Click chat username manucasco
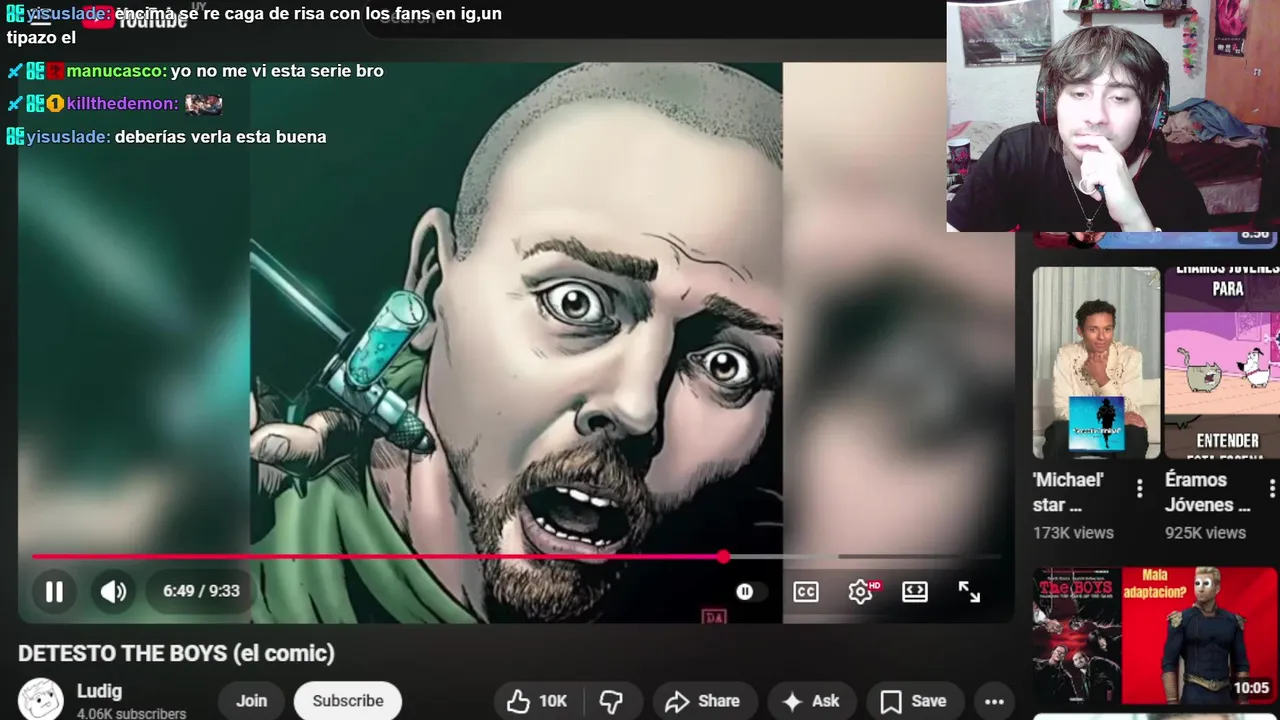1280x720 pixels. pos(116,71)
